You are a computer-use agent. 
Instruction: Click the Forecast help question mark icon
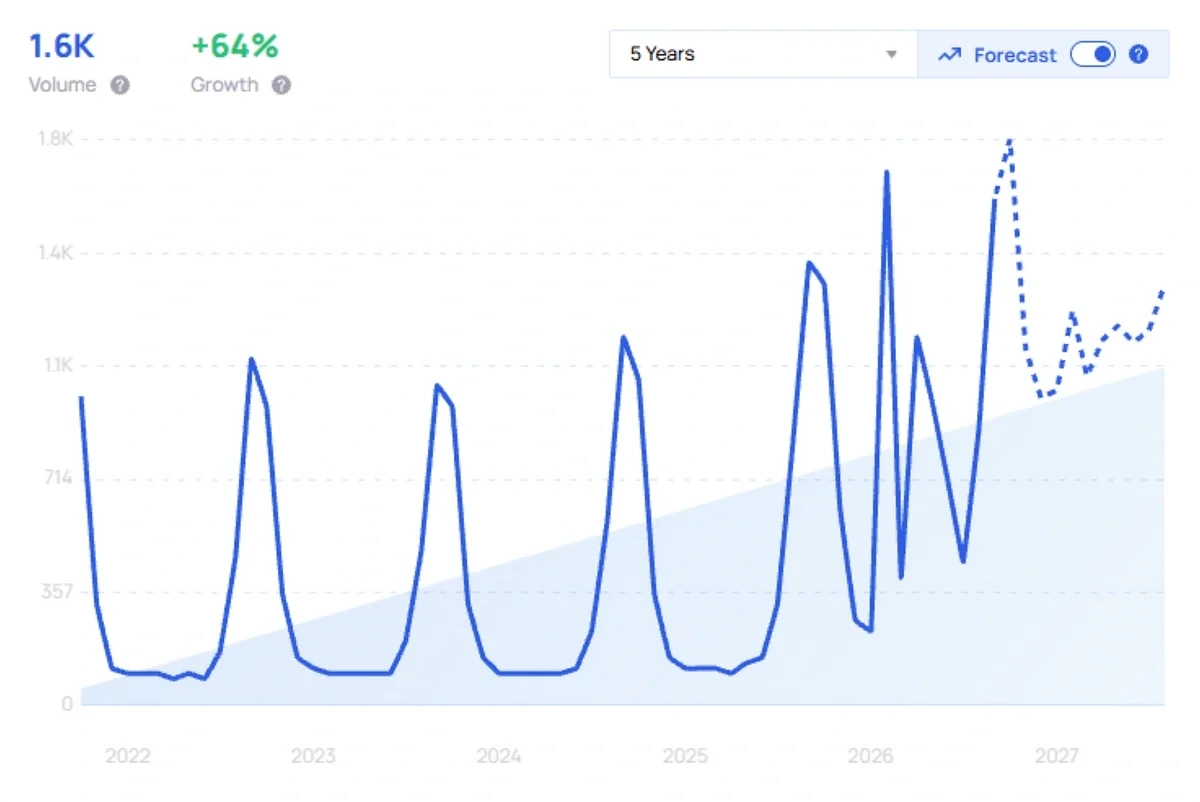[x=1138, y=55]
